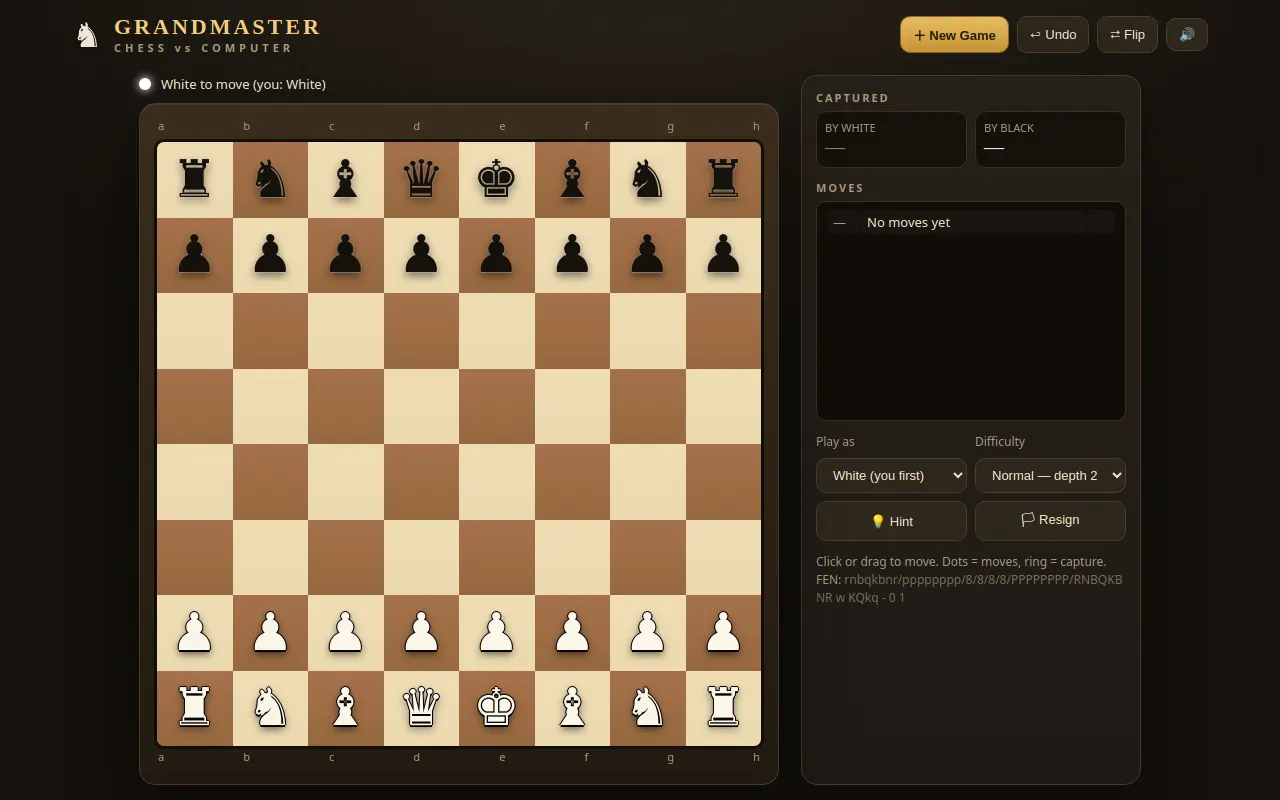Select the white pawn on g2
This screenshot has width=1280, height=800.
click(x=648, y=633)
